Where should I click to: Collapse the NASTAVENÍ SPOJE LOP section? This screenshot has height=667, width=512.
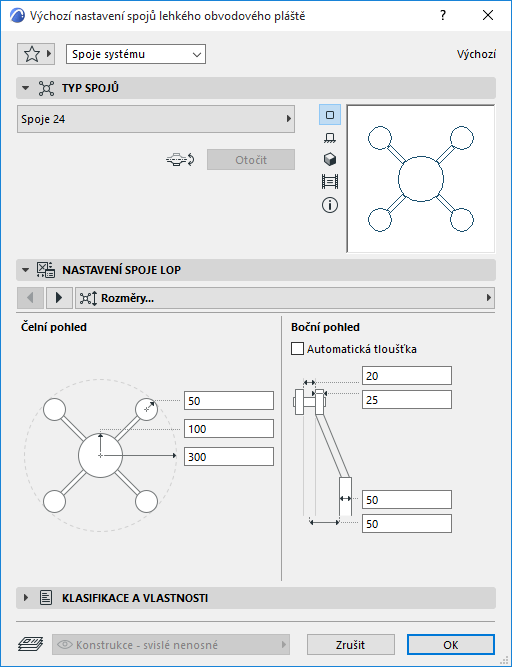26,270
